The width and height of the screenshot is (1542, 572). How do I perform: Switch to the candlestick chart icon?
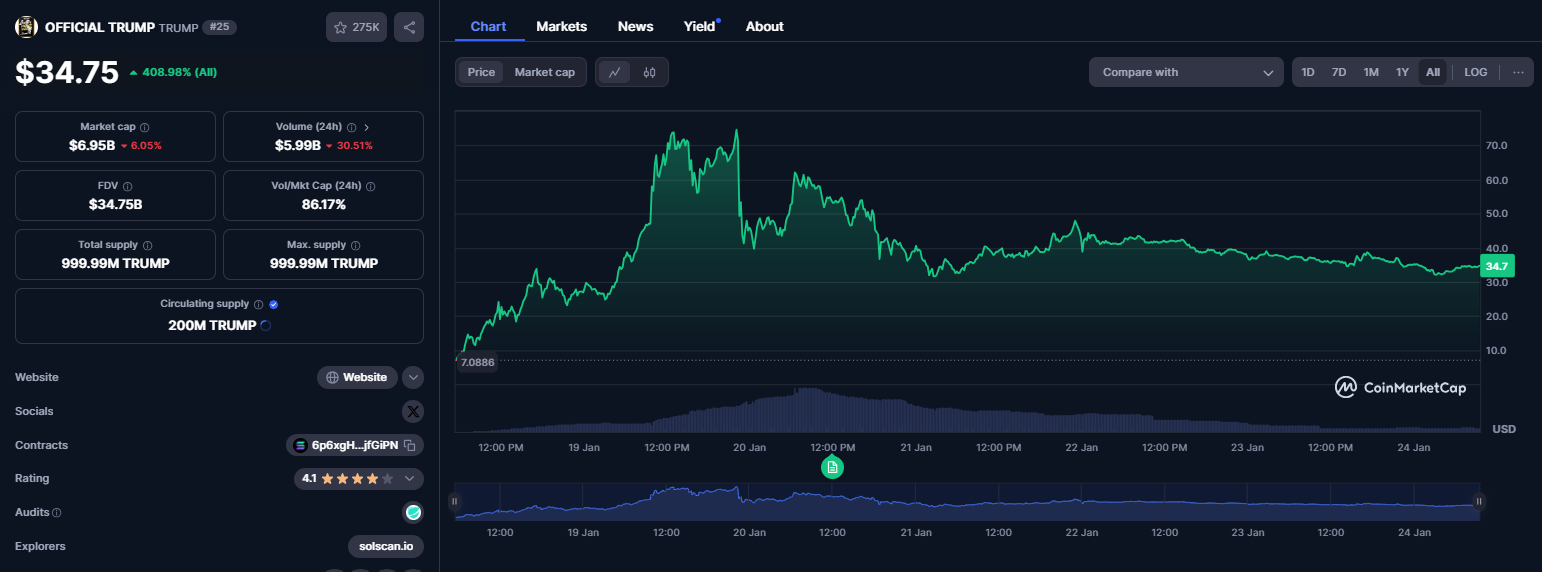(649, 72)
